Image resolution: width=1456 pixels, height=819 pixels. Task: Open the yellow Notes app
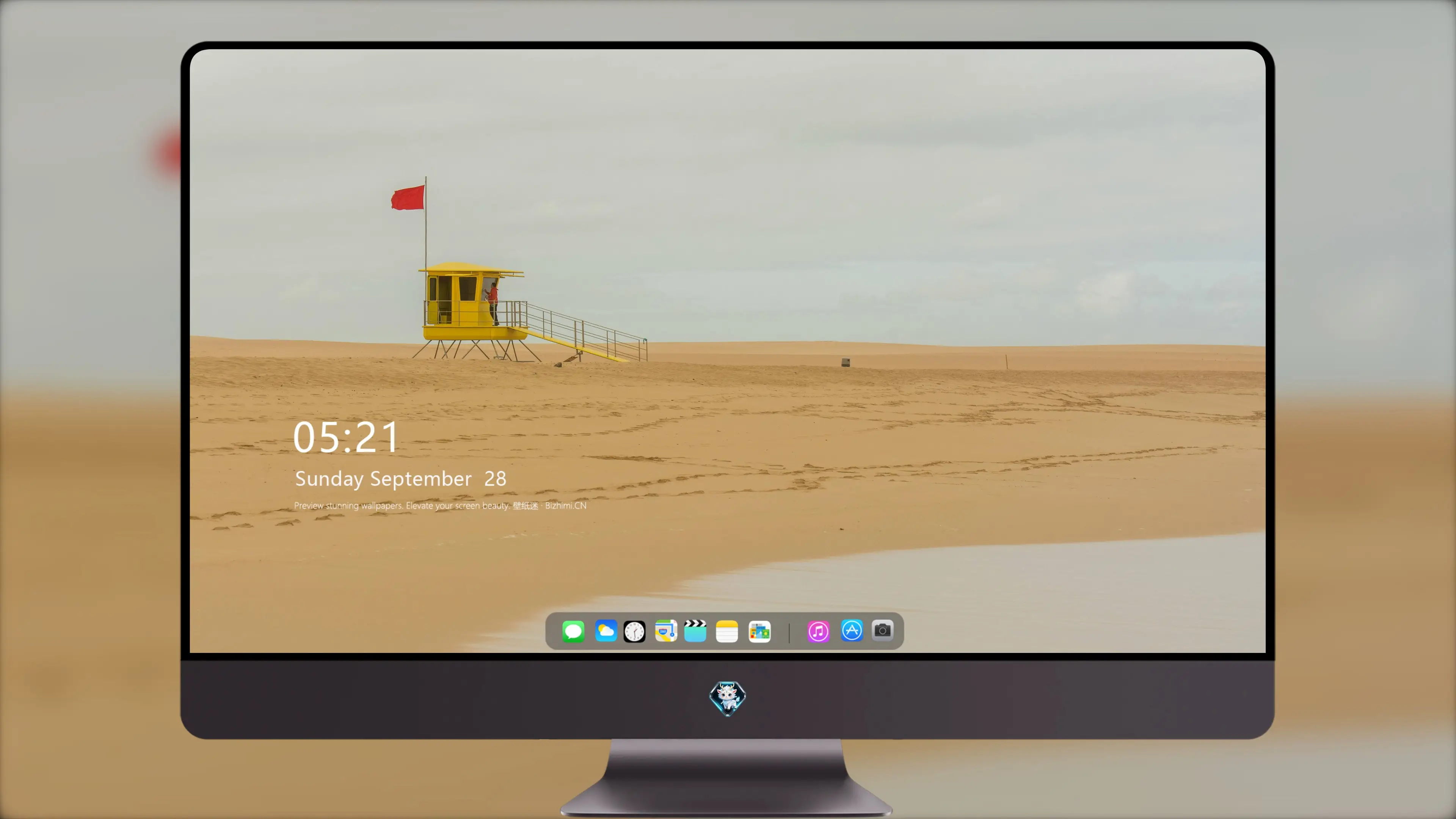pyautogui.click(x=727, y=631)
